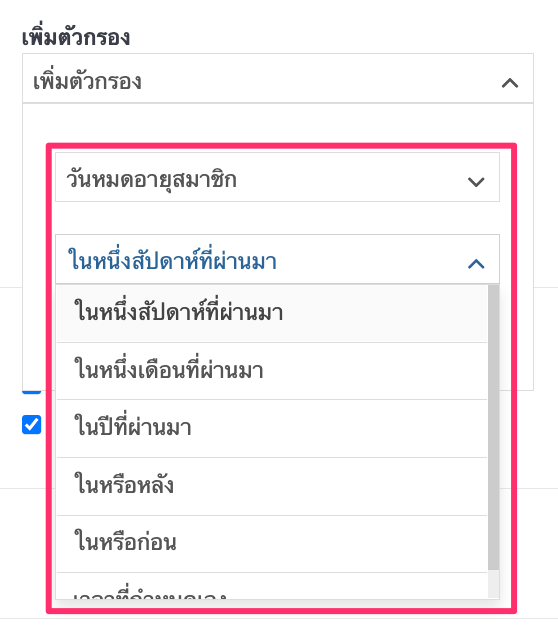Click the วันหมดอายุสมาชิก label text
This screenshot has height=636, width=558.
click(151, 180)
